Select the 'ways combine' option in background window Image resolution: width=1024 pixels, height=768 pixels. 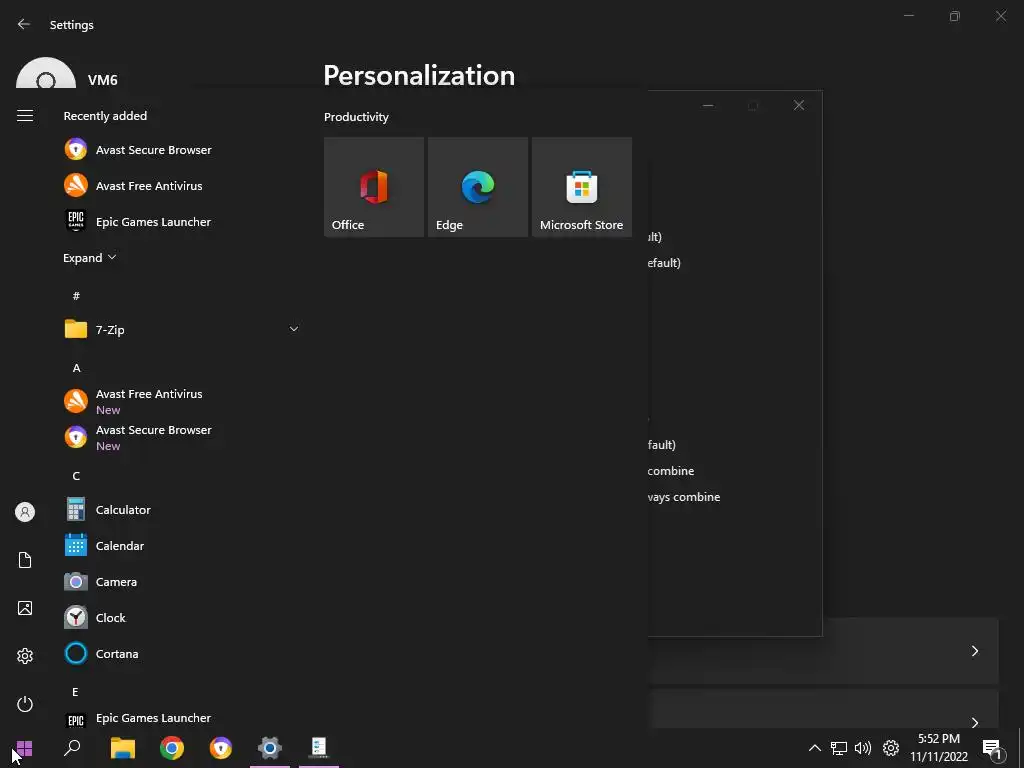point(684,497)
